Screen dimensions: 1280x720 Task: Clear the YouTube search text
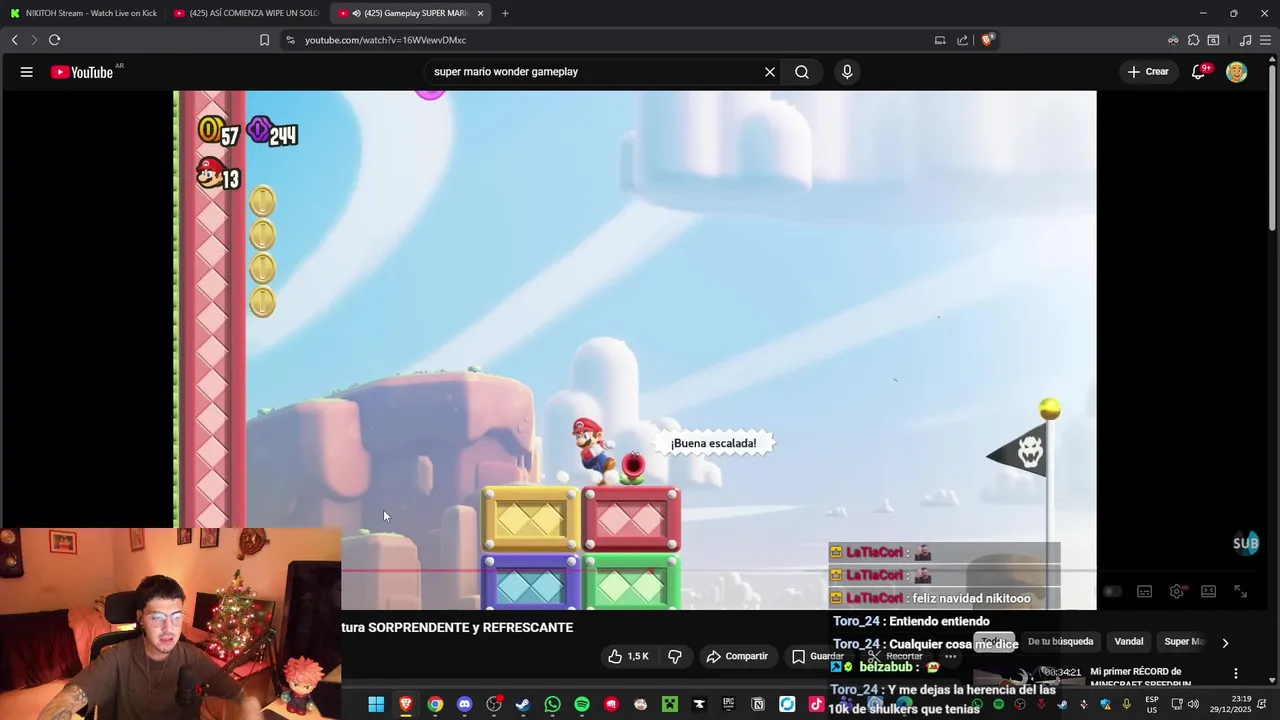pos(770,72)
